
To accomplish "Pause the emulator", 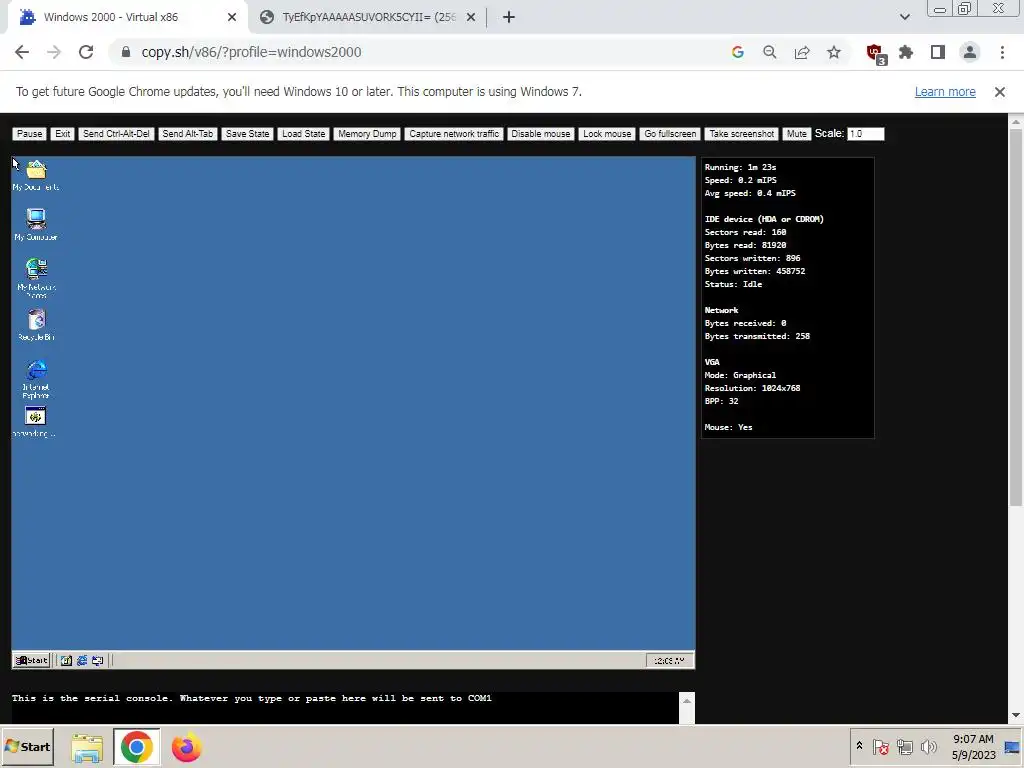I will point(29,134).
